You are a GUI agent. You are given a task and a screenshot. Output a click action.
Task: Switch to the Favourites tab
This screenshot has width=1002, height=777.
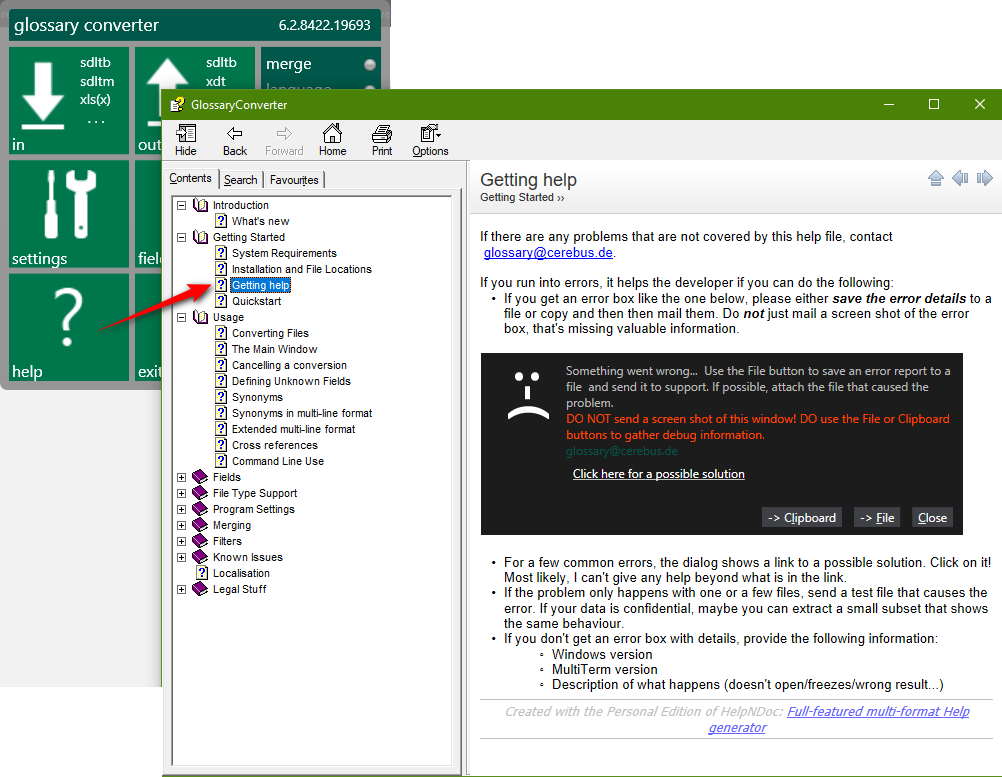(x=294, y=179)
